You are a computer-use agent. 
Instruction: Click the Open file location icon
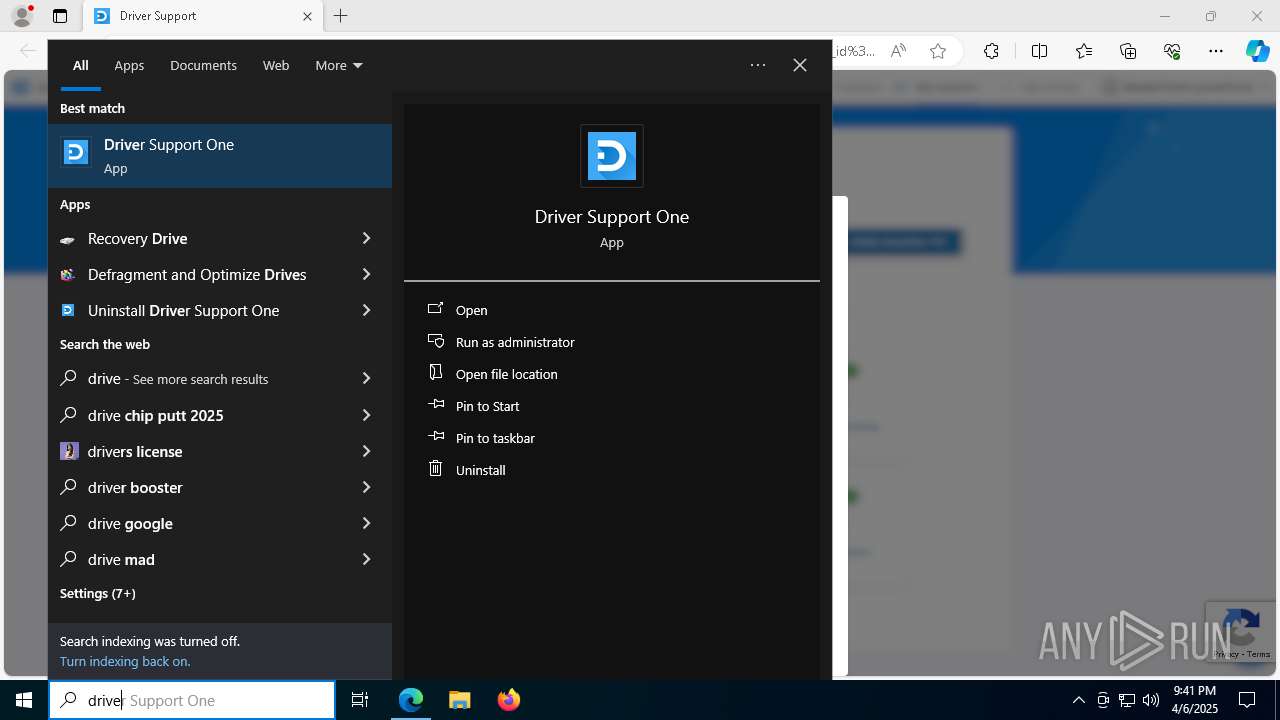pyautogui.click(x=435, y=373)
